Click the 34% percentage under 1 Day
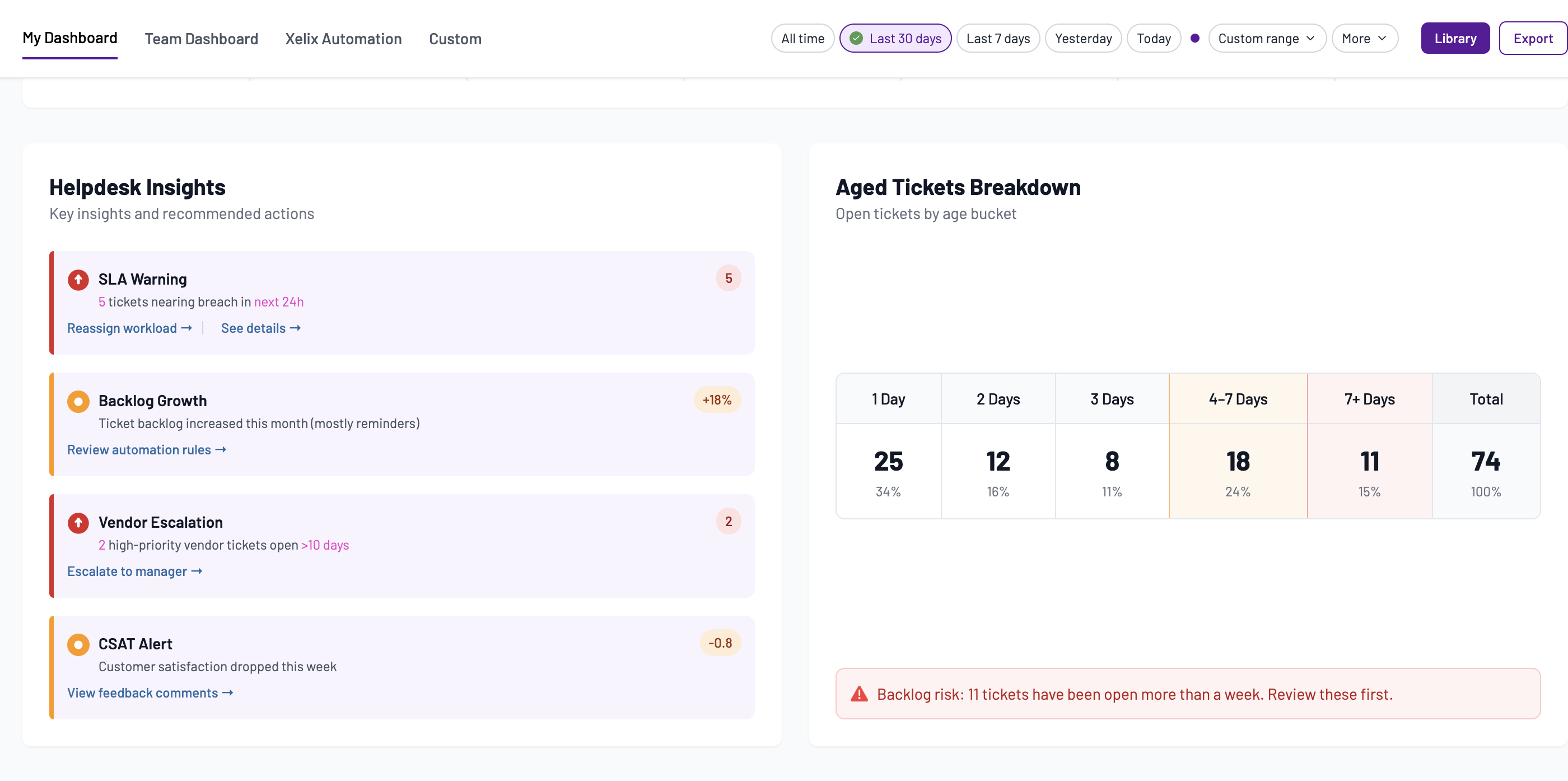Viewport: 1568px width, 781px height. (888, 492)
